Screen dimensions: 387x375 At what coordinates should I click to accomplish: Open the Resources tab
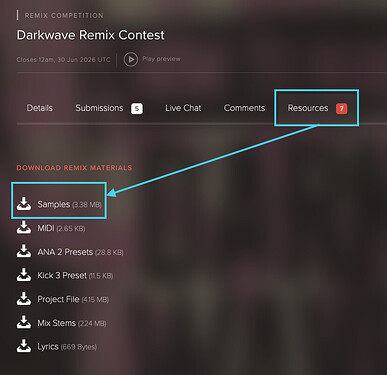point(308,108)
